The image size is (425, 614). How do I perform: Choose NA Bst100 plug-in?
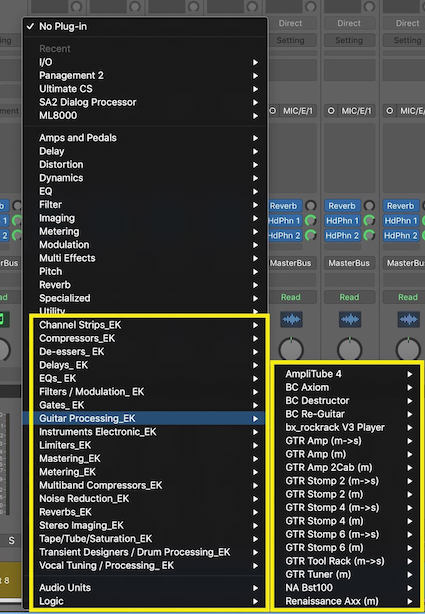click(347, 588)
